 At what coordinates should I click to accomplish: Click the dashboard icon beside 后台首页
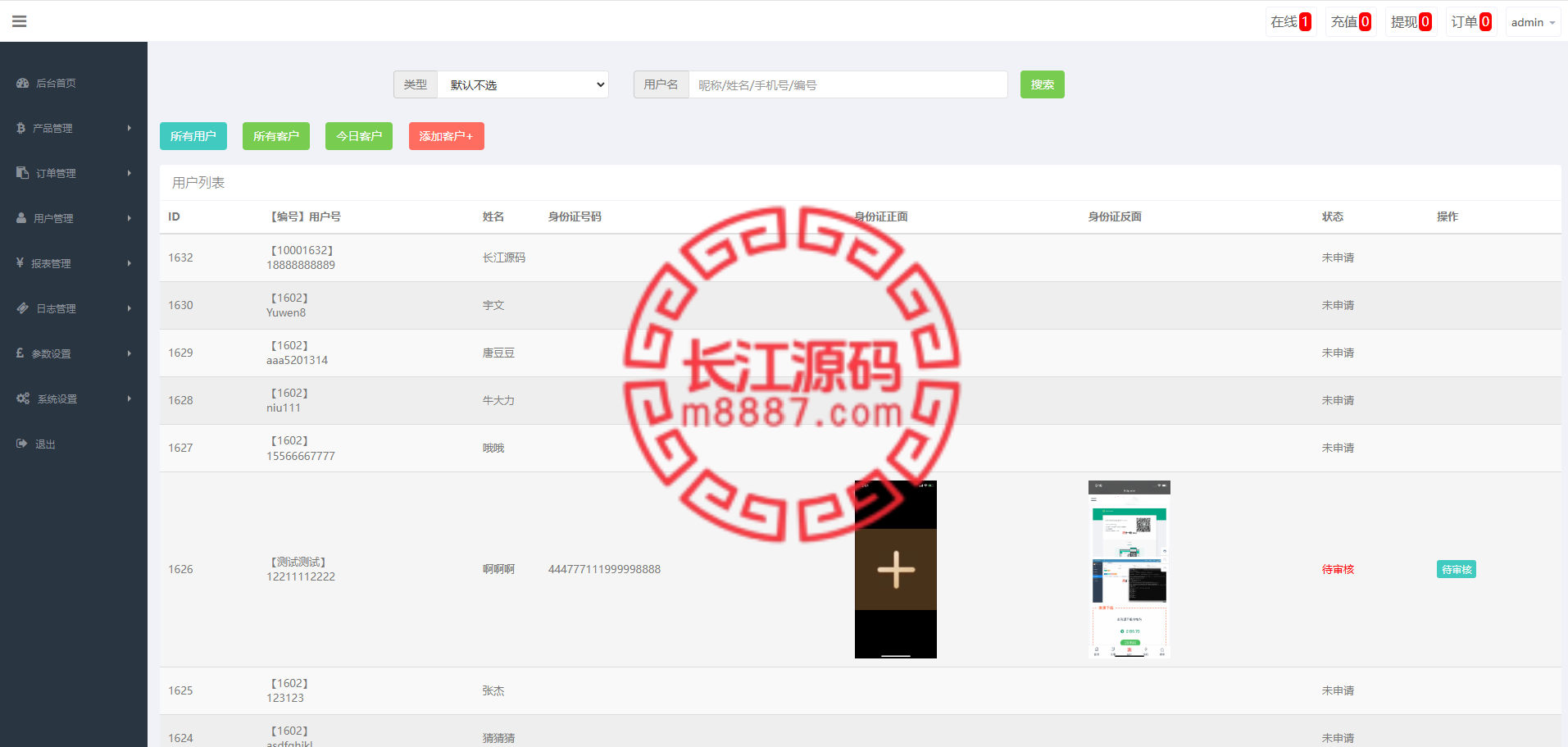(23, 83)
